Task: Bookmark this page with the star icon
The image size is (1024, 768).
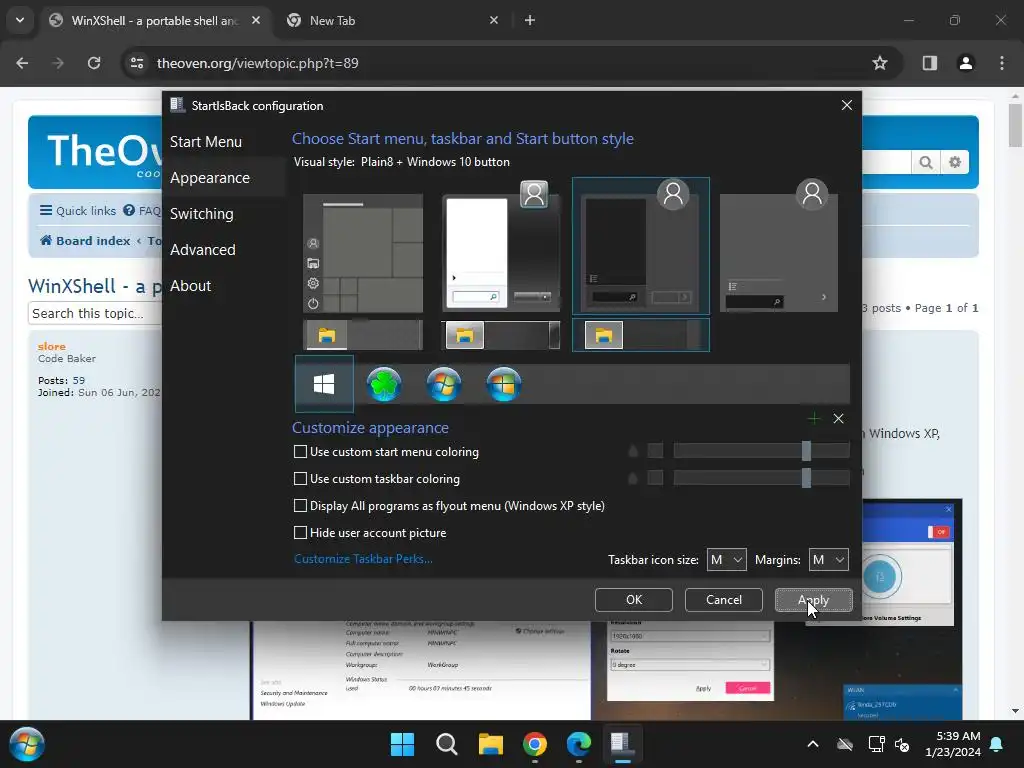Action: click(x=880, y=63)
